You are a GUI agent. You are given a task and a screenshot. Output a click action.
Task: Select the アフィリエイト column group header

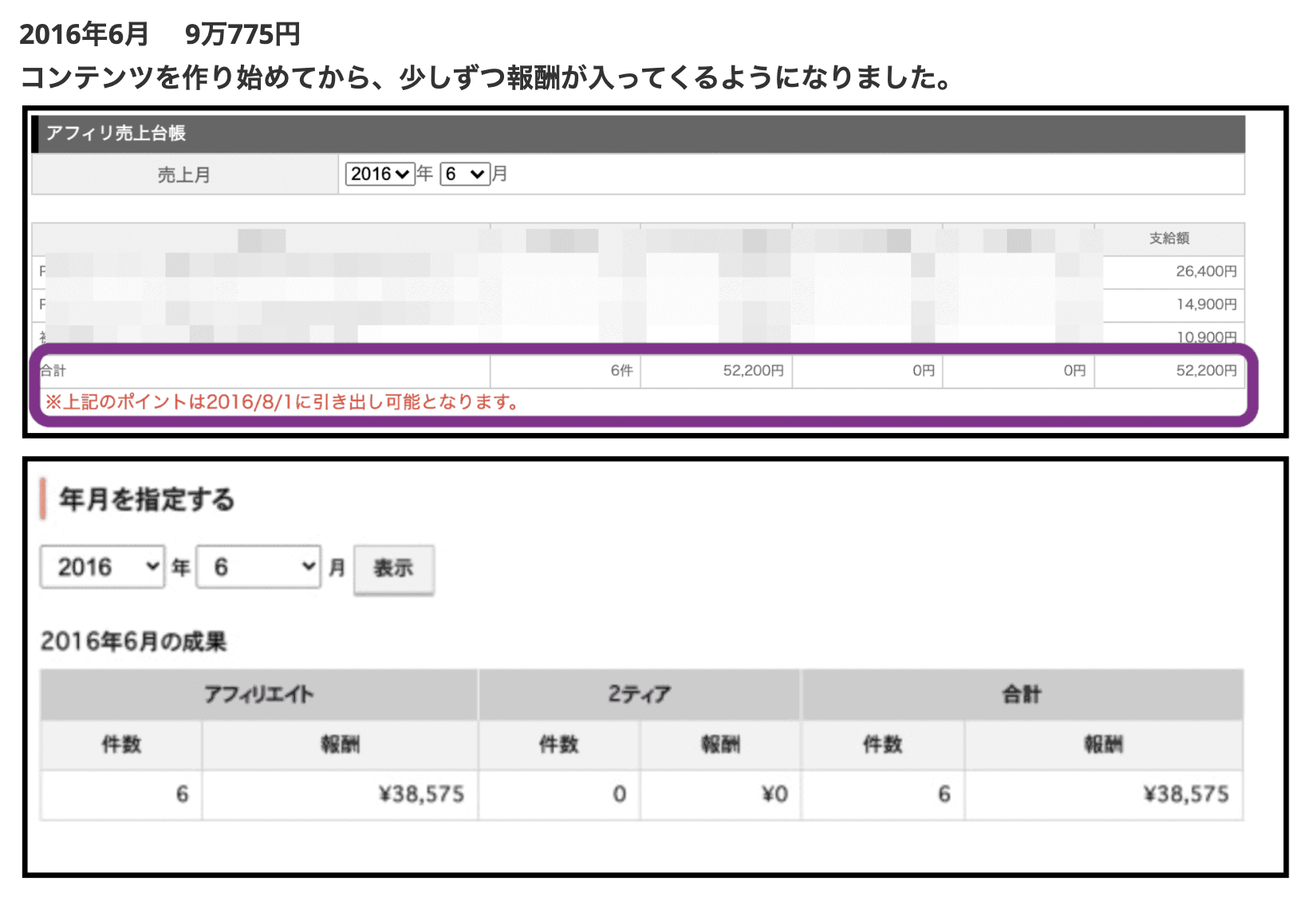[259, 695]
